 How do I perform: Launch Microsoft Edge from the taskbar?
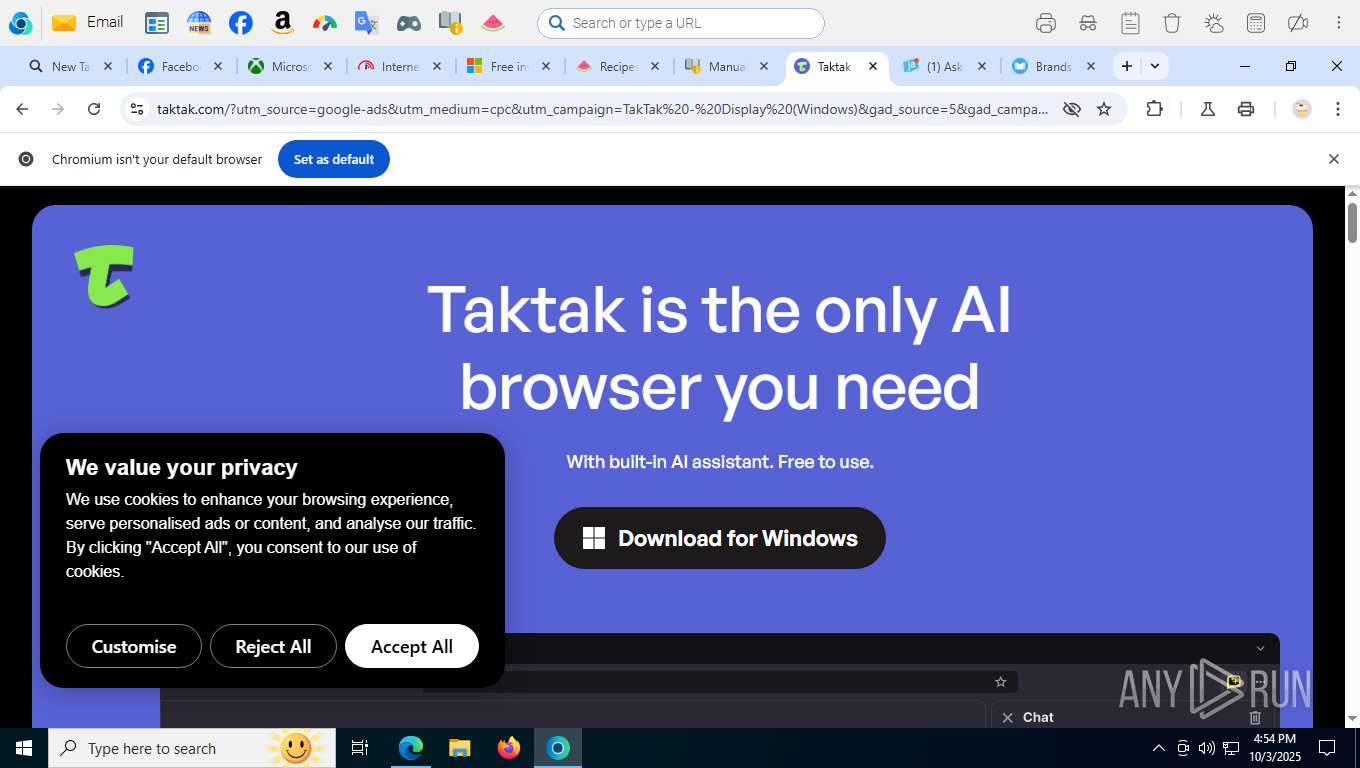point(411,748)
